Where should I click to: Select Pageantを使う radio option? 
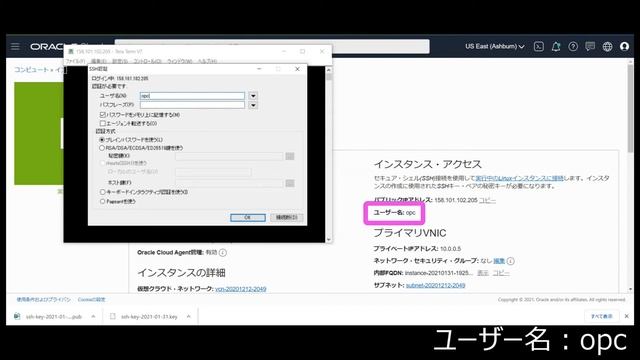click(x=102, y=201)
